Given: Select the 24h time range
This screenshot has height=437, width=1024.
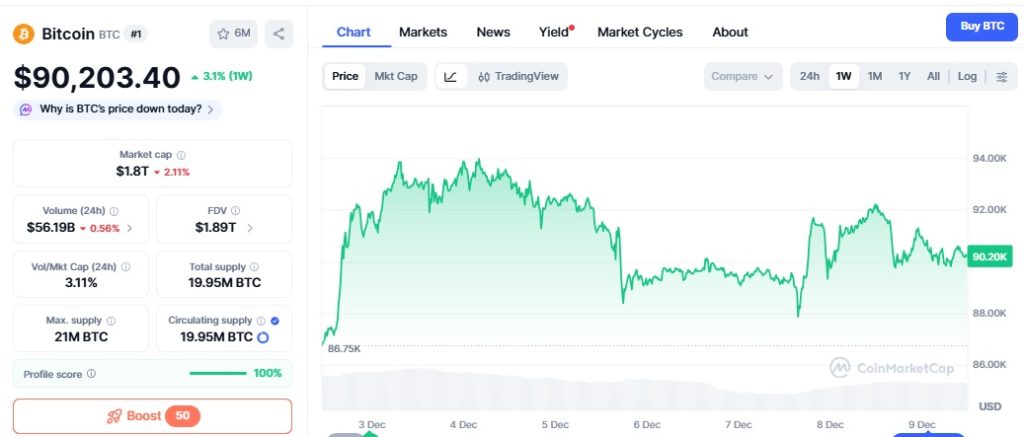Looking at the screenshot, I should (x=810, y=76).
